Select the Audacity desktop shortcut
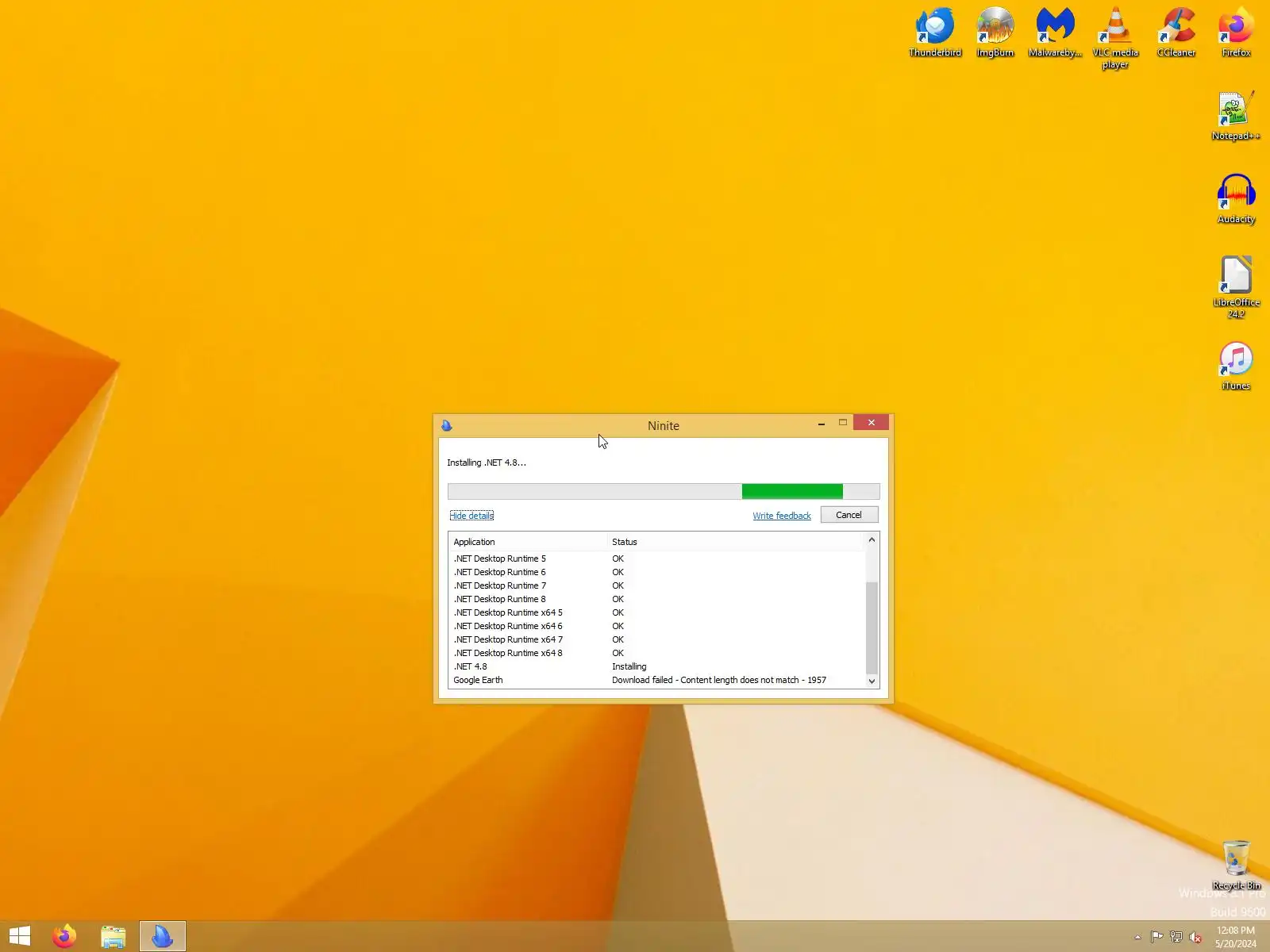 tap(1236, 198)
